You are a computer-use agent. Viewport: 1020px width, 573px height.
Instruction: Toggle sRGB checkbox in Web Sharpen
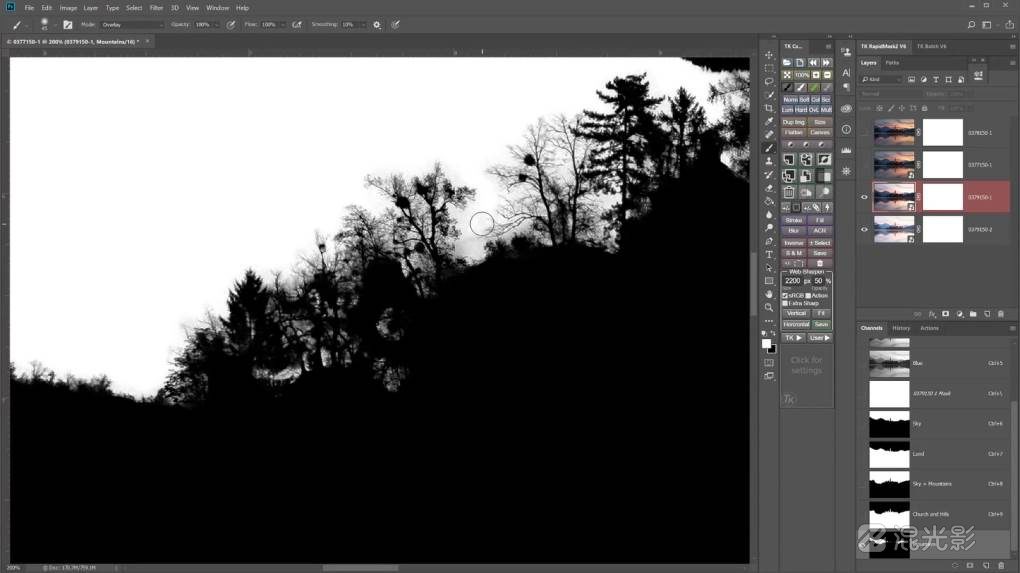pos(785,295)
